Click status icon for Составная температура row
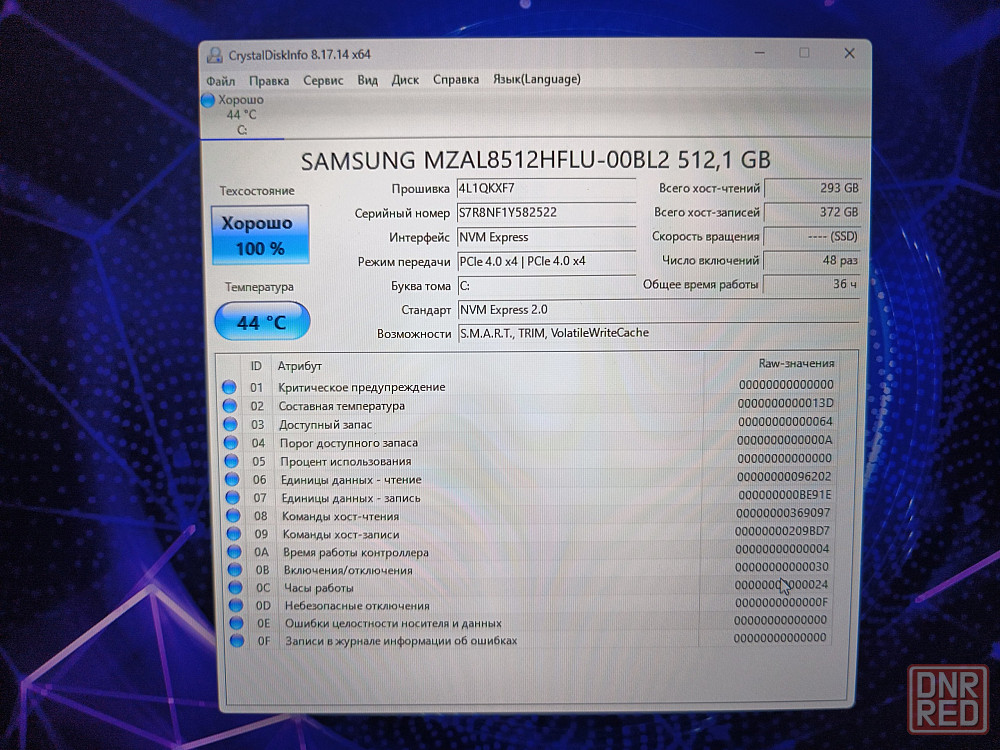 229,406
